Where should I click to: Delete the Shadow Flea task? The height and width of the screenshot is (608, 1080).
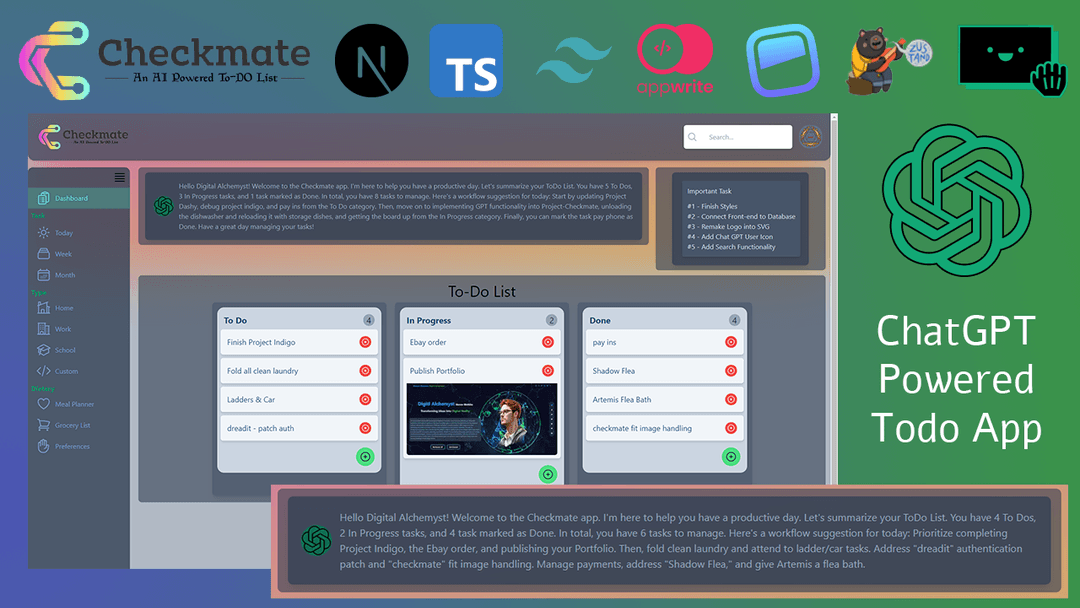coord(731,371)
